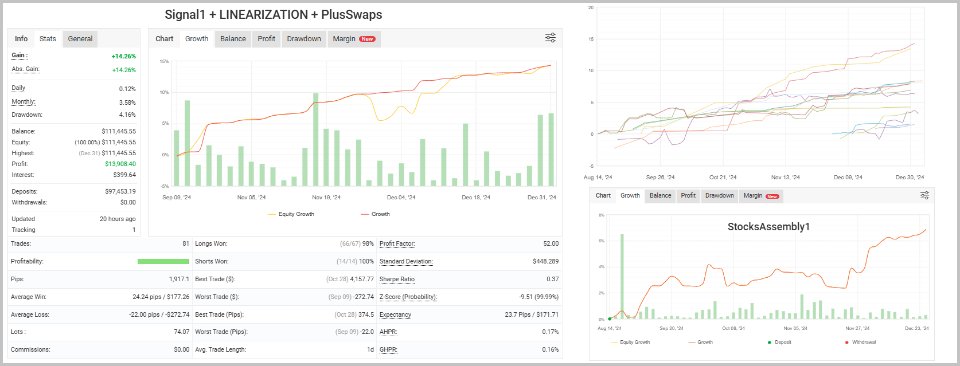Select Growth tab in StocksAssembly1 panel
Screen dimensions: 960x366
coord(630,196)
